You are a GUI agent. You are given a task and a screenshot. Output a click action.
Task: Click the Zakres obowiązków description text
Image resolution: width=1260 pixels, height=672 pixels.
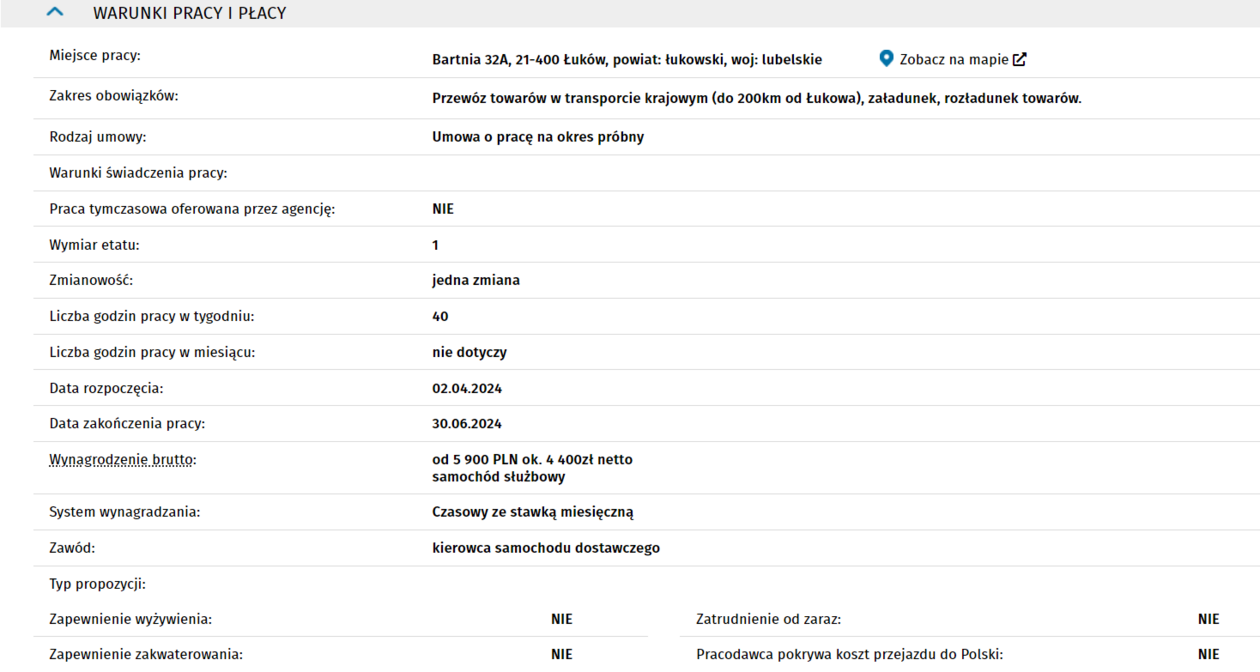pos(756,98)
